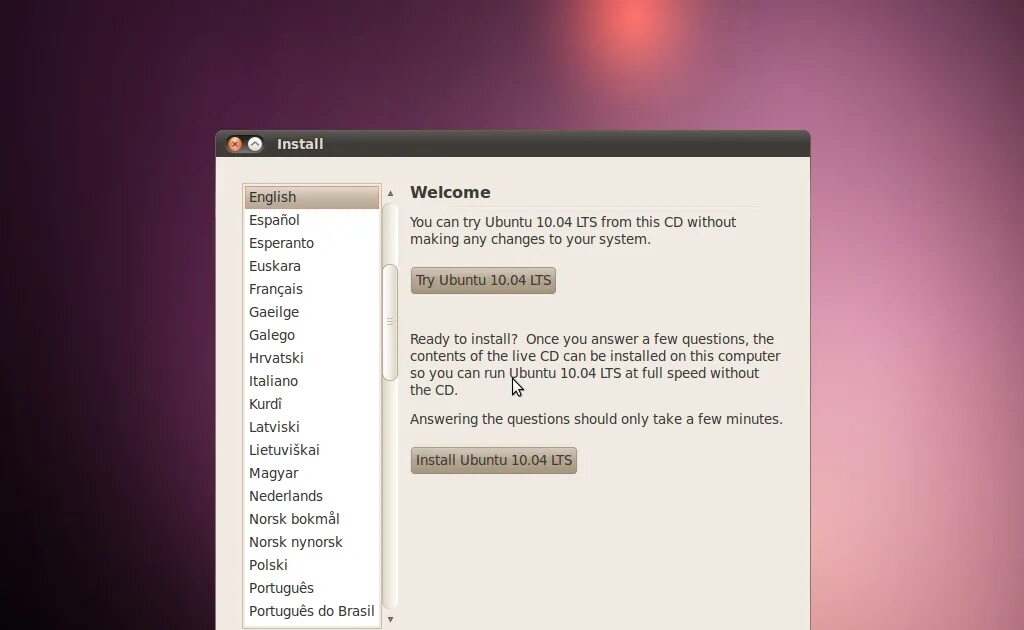Choose Kurdî as the language

pyautogui.click(x=312, y=404)
